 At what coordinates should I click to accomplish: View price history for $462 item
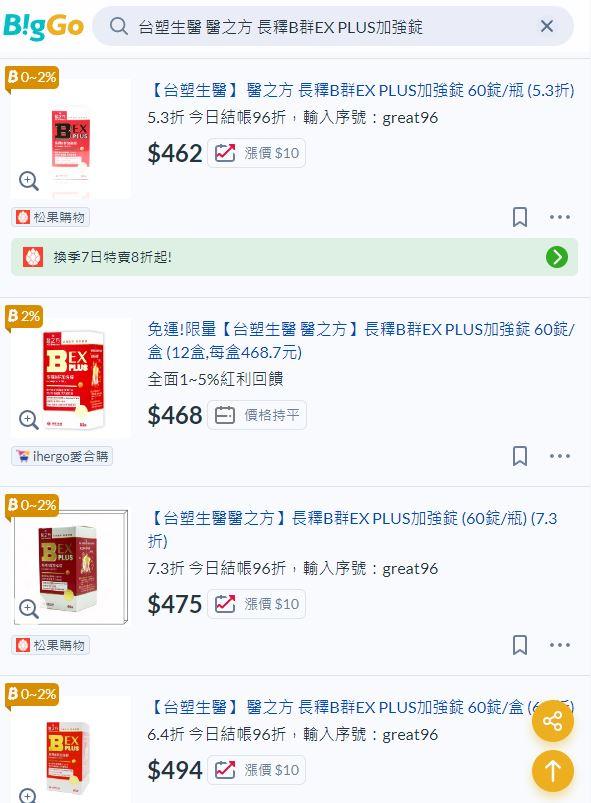click(257, 153)
